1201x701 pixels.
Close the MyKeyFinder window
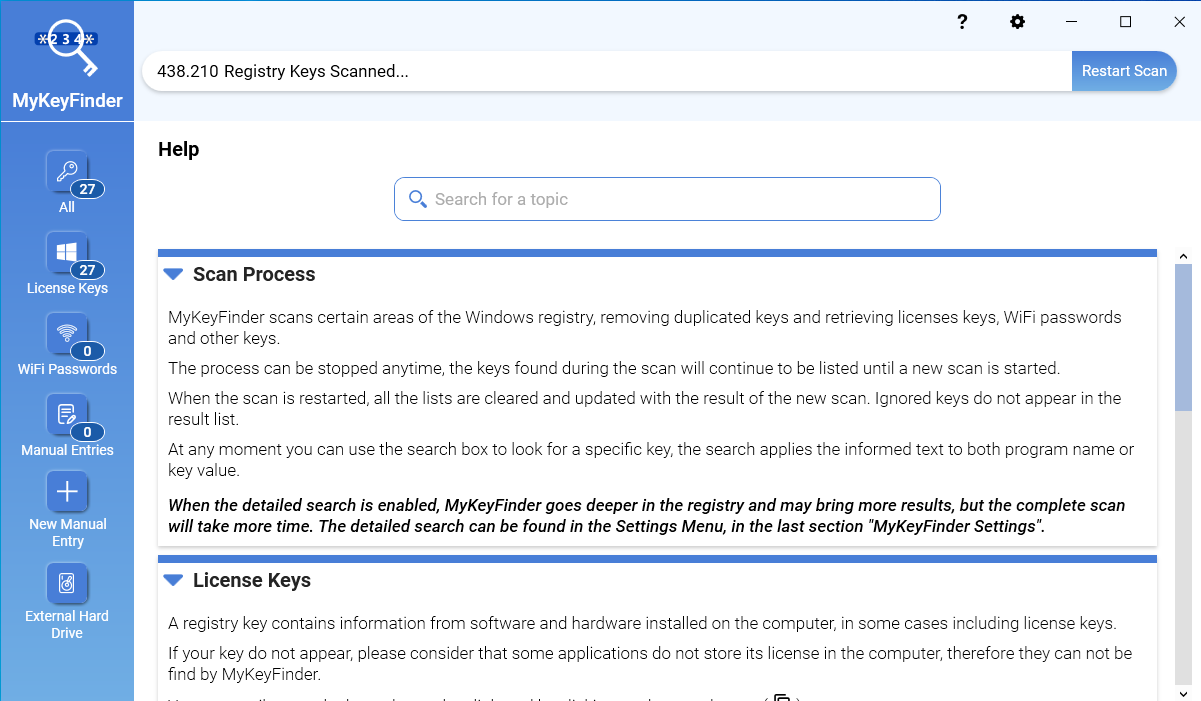[1179, 22]
